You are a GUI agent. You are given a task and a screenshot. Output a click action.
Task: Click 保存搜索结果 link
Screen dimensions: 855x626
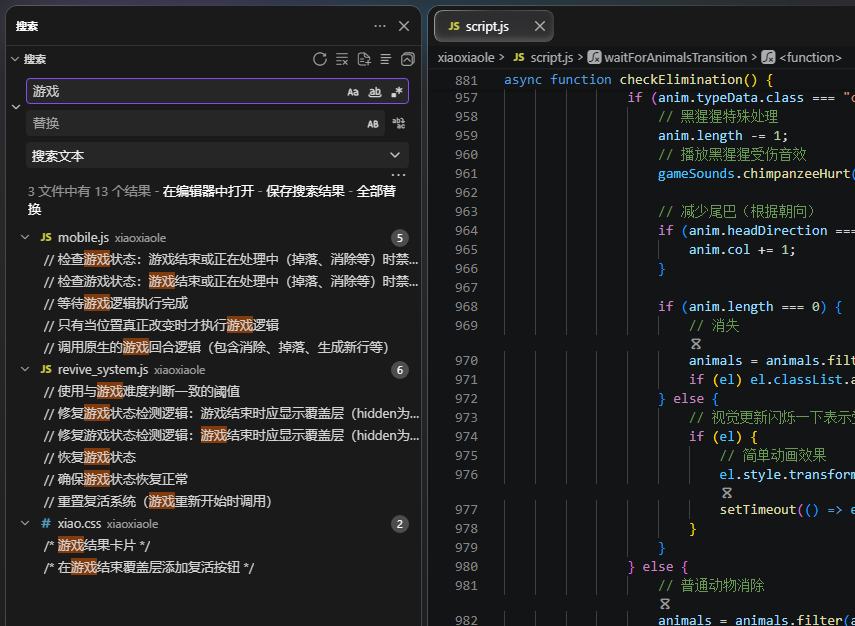coord(305,191)
